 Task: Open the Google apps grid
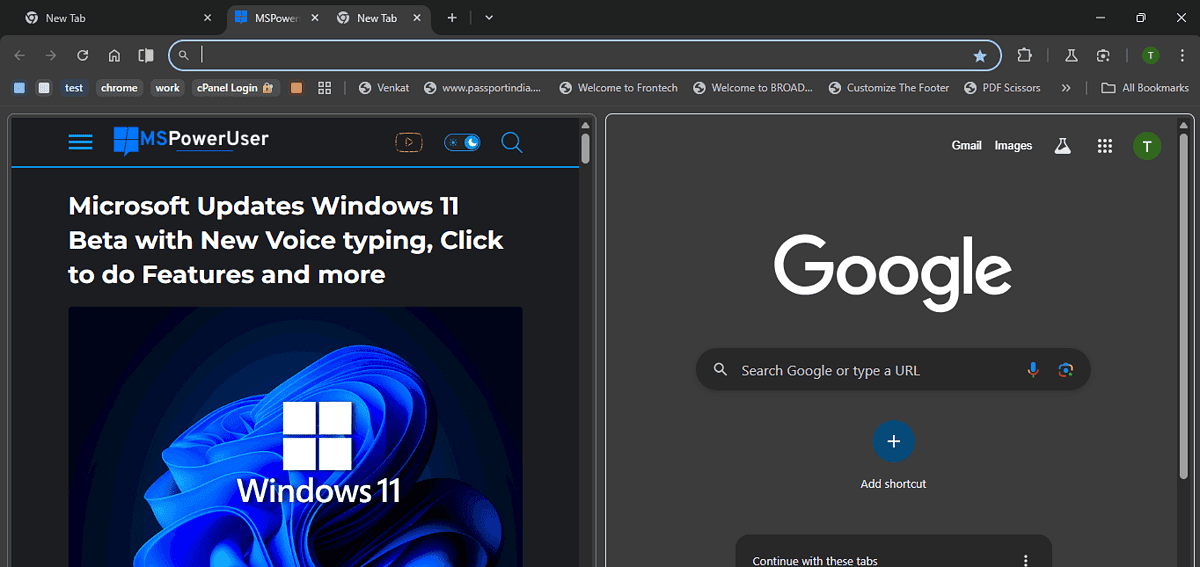pyautogui.click(x=1105, y=146)
